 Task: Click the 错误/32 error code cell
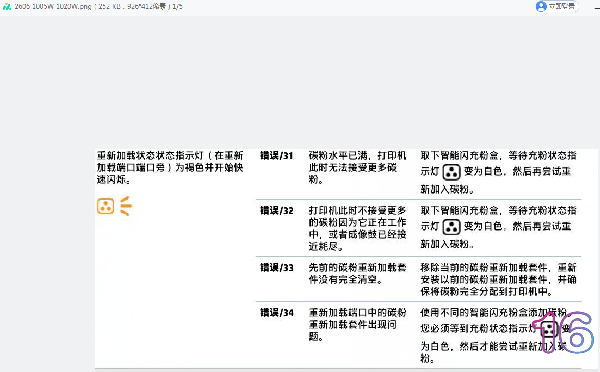pyautogui.click(x=277, y=211)
